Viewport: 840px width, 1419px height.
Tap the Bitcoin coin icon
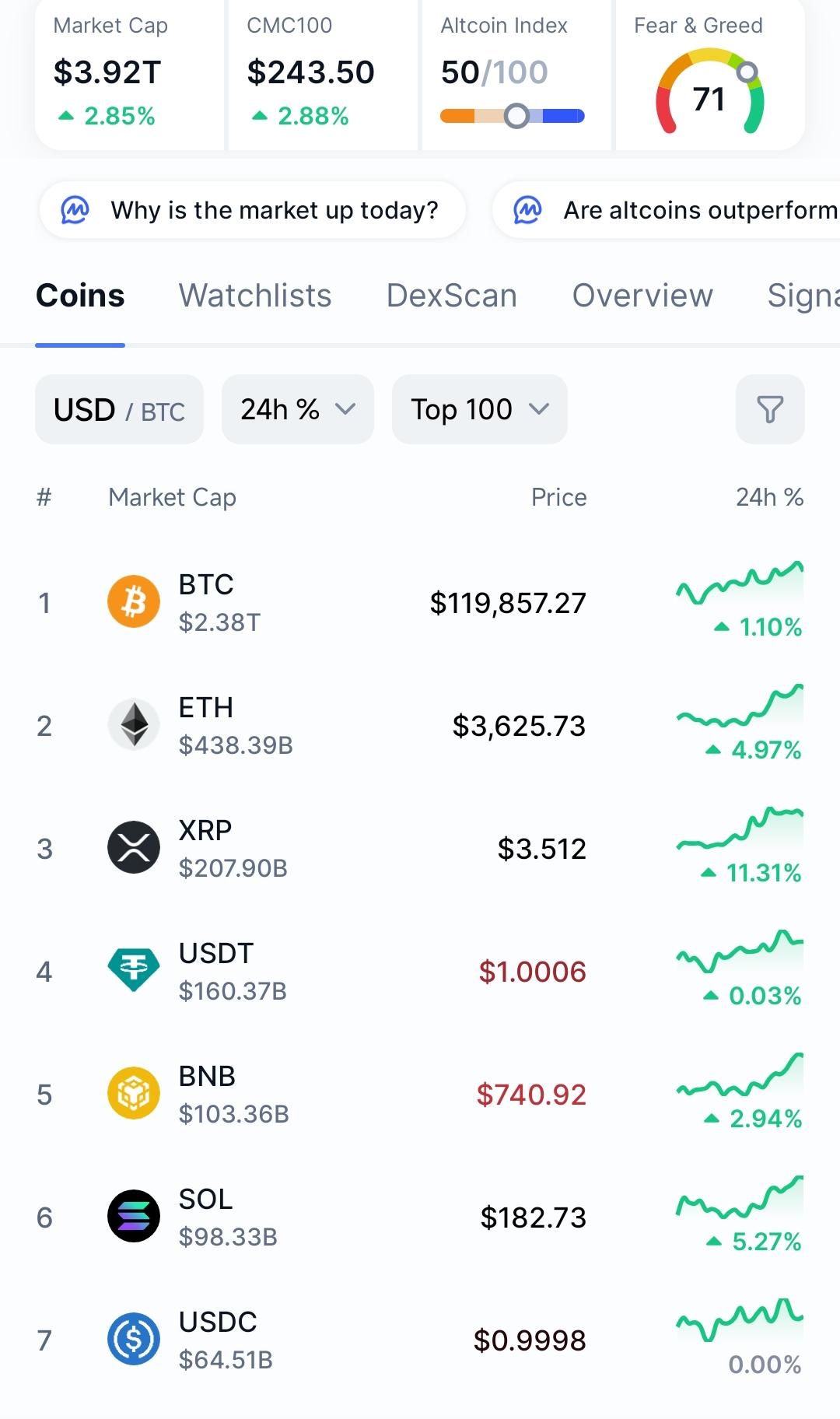(134, 602)
